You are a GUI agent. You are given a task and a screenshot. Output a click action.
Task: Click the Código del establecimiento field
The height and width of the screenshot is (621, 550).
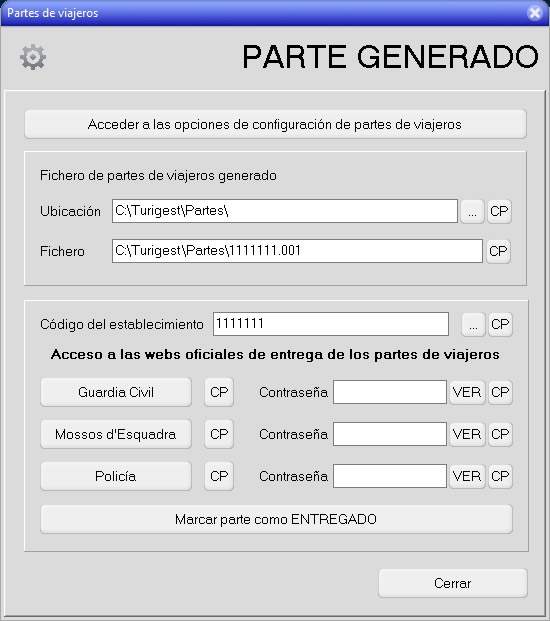coord(331,324)
